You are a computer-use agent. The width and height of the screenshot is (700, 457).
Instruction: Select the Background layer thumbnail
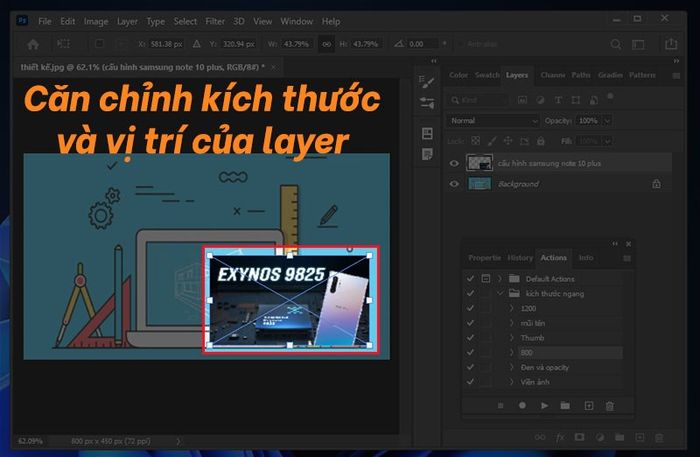(479, 183)
